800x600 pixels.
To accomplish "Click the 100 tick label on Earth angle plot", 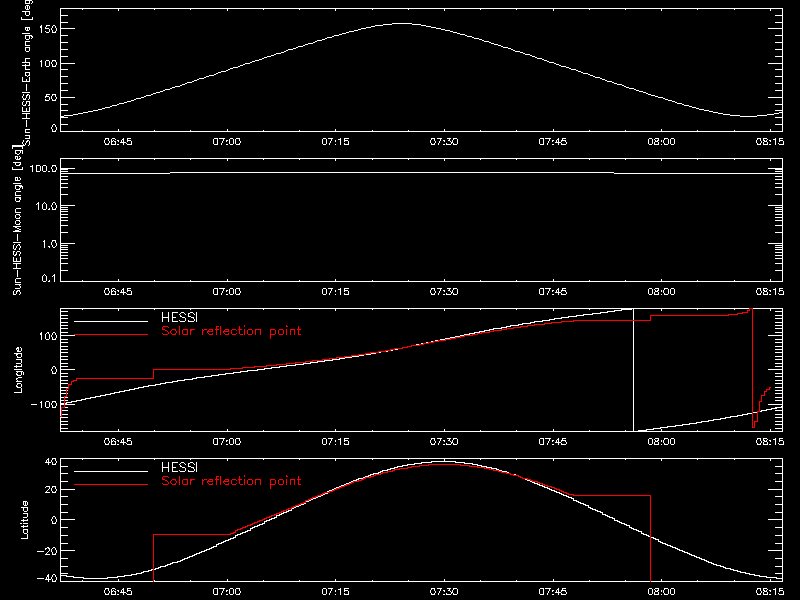I will pos(47,63).
